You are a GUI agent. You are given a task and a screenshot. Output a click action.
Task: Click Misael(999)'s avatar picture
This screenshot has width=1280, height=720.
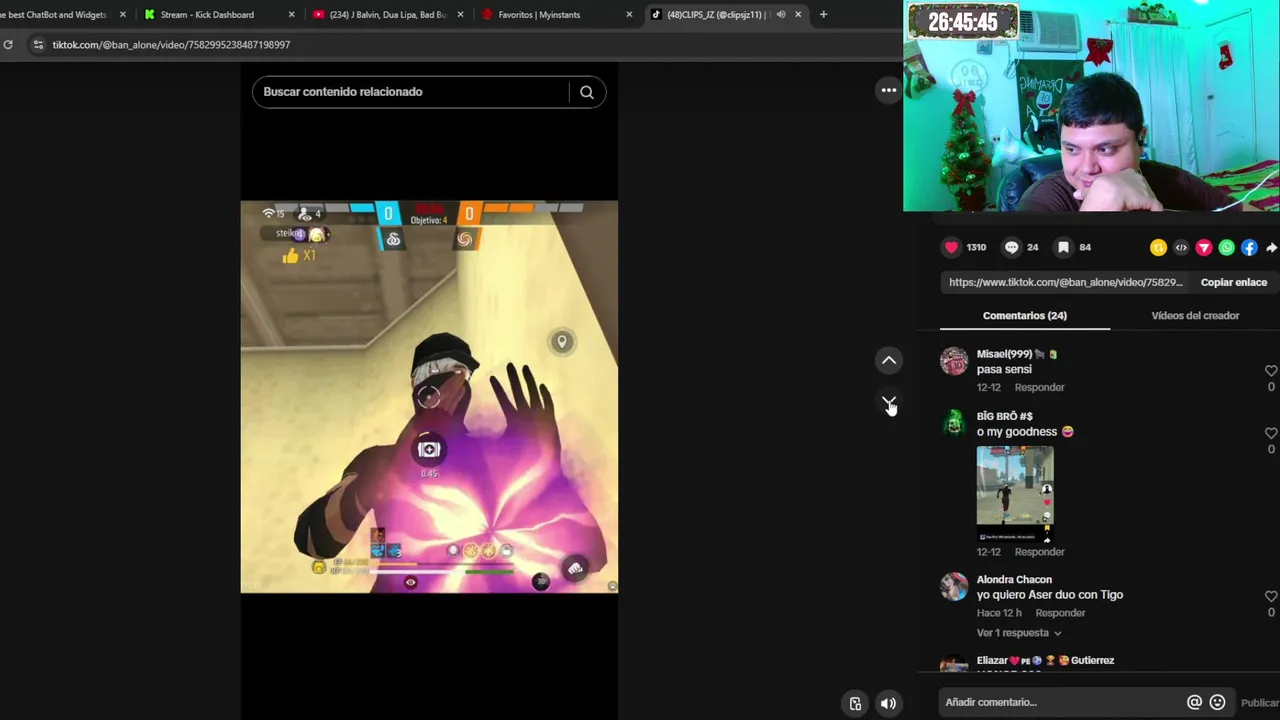(954, 361)
